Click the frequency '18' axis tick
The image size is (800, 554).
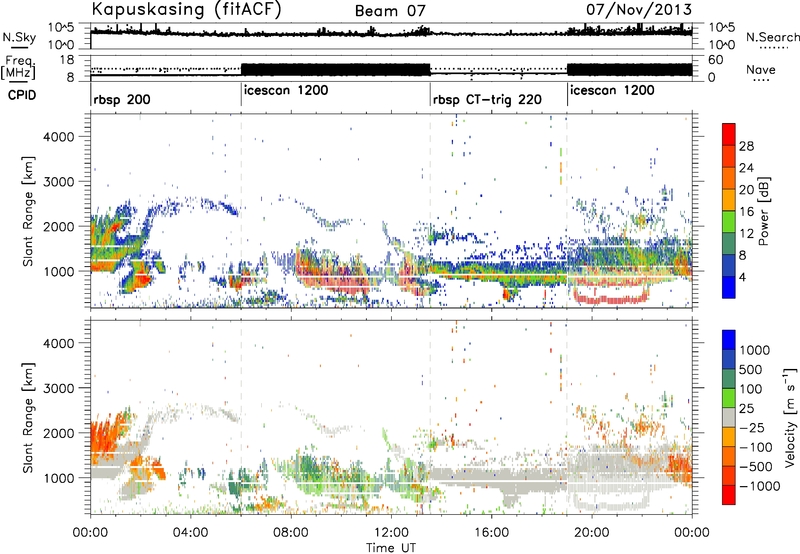pos(67,60)
